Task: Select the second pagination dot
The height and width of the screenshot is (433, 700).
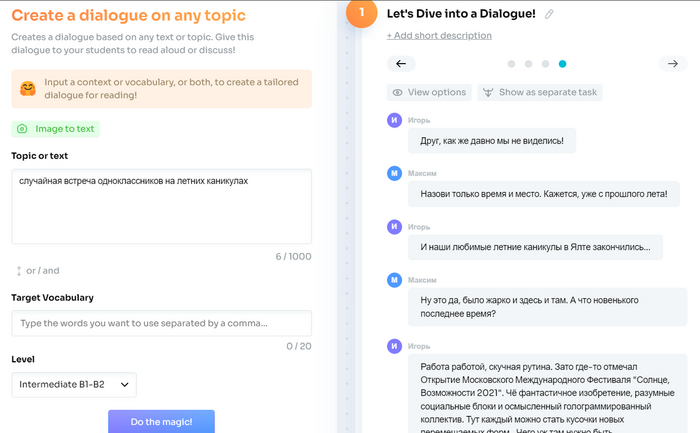Action: 528,64
